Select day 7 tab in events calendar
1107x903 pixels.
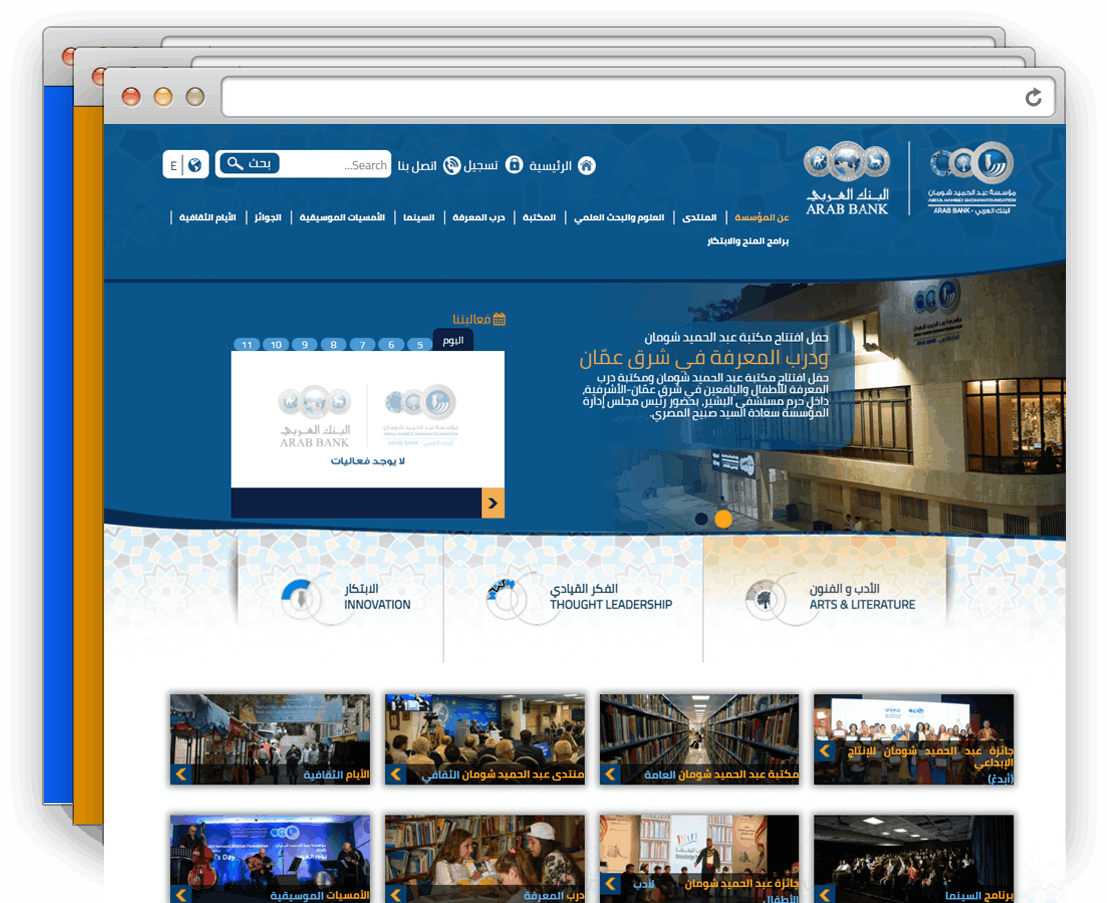click(x=362, y=345)
